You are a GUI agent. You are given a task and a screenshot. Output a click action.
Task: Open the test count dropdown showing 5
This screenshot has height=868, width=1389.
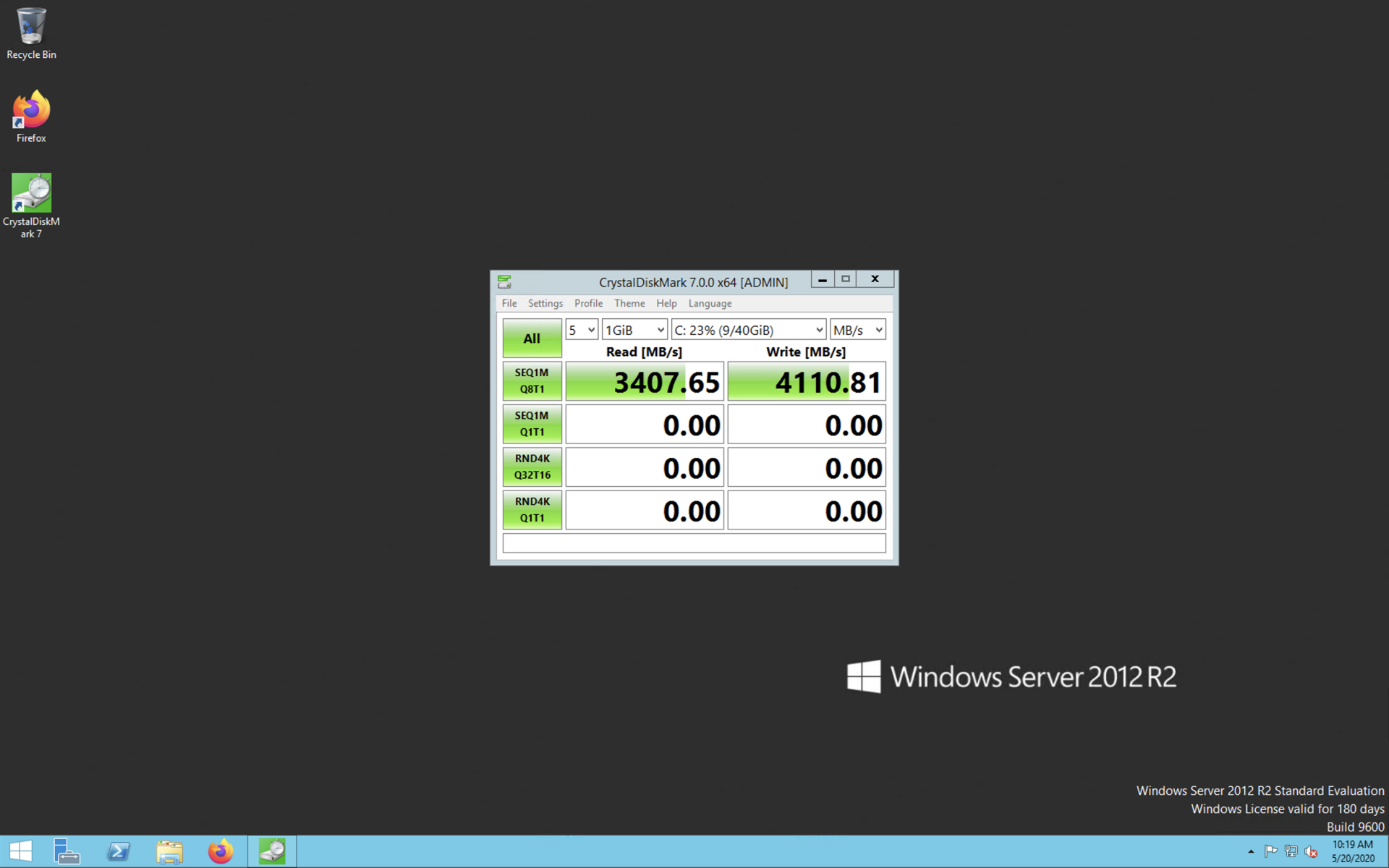[x=582, y=330]
